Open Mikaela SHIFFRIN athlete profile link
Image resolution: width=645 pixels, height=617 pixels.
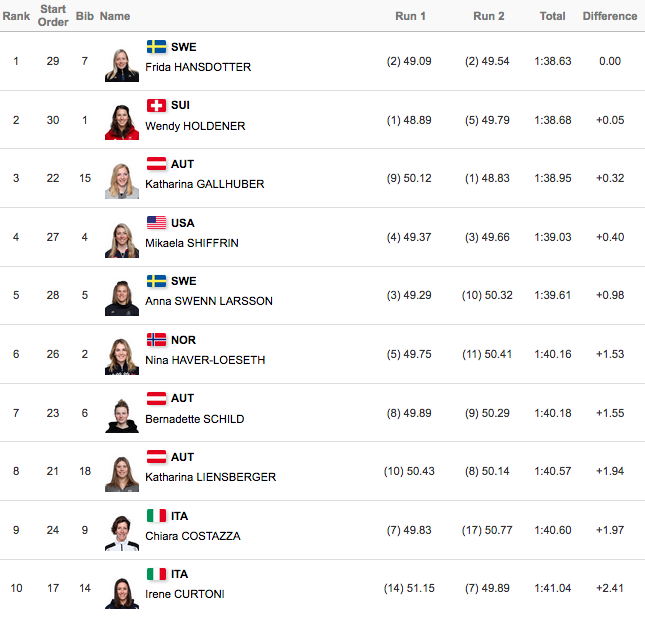192,243
